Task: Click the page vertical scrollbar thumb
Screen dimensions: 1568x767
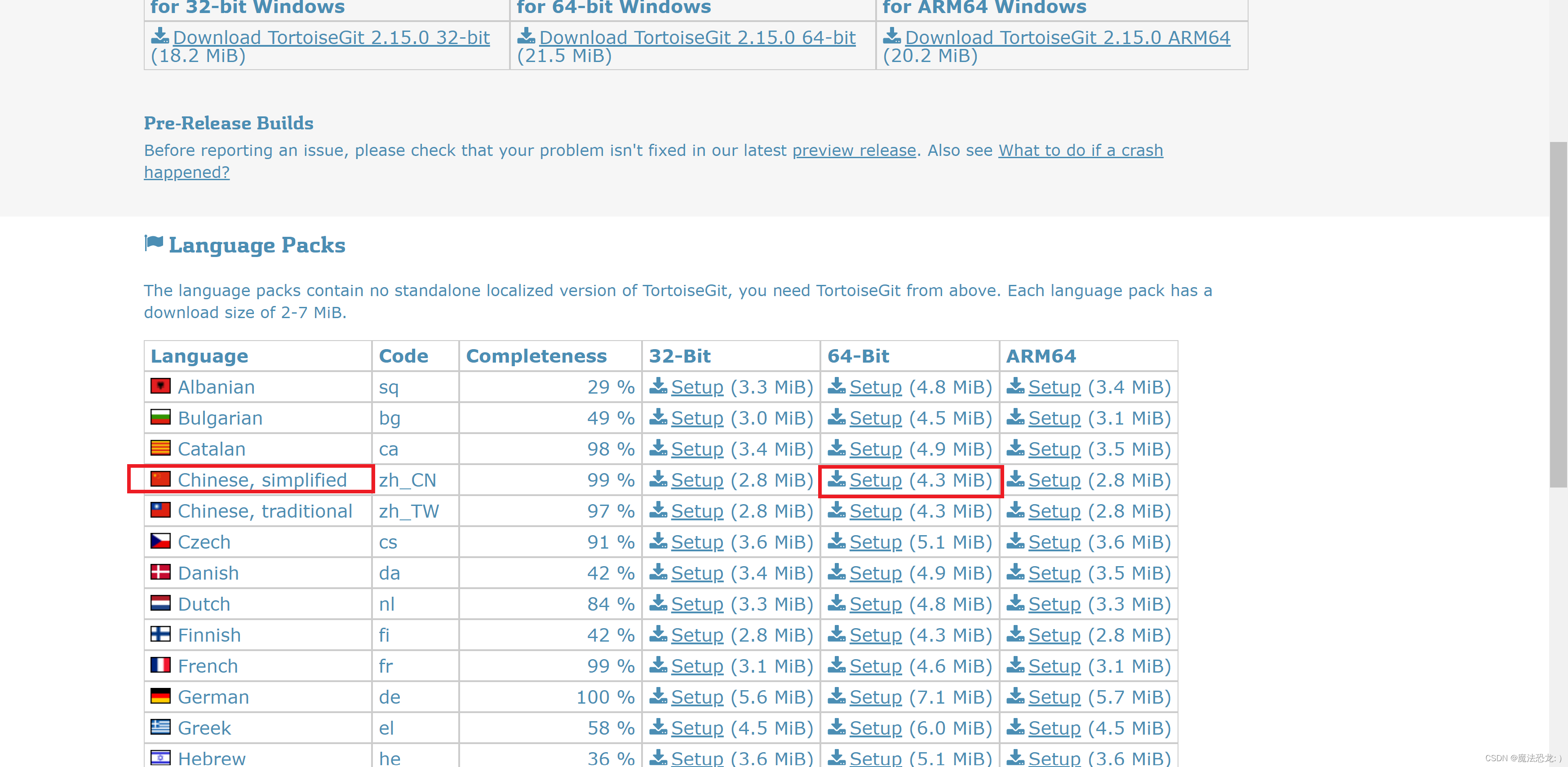Action: pyautogui.click(x=1558, y=315)
